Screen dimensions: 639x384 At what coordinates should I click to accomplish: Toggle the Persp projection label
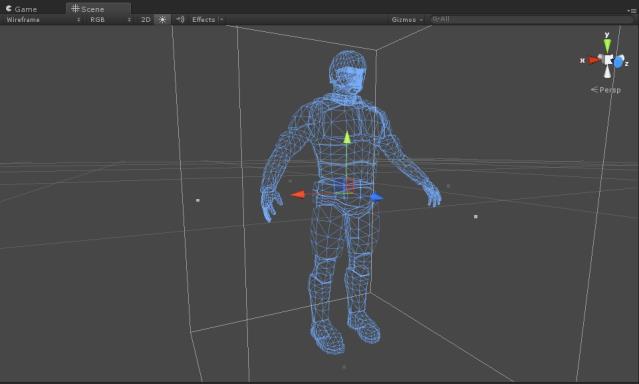pyautogui.click(x=606, y=90)
